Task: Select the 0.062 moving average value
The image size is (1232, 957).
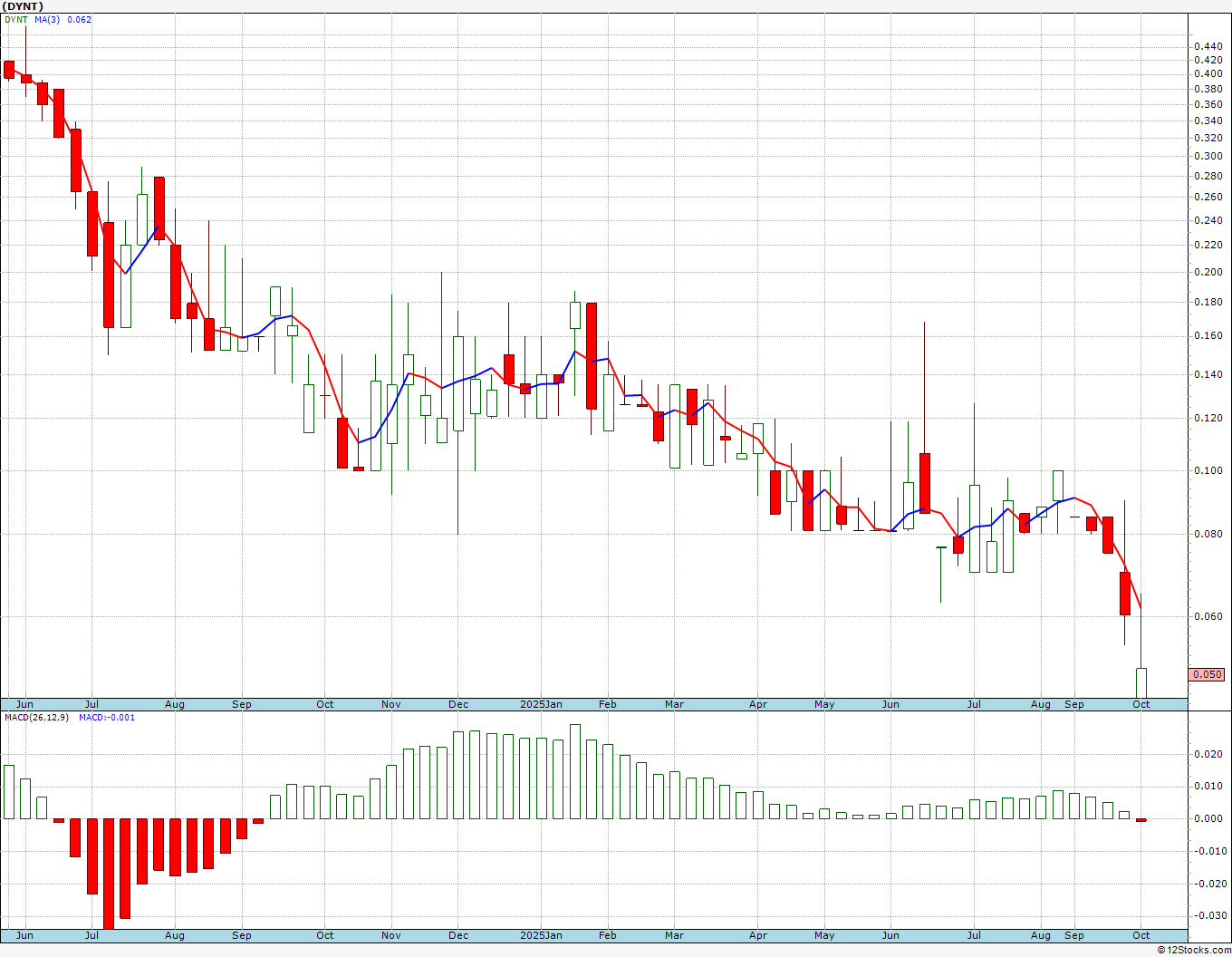Action: [80, 20]
